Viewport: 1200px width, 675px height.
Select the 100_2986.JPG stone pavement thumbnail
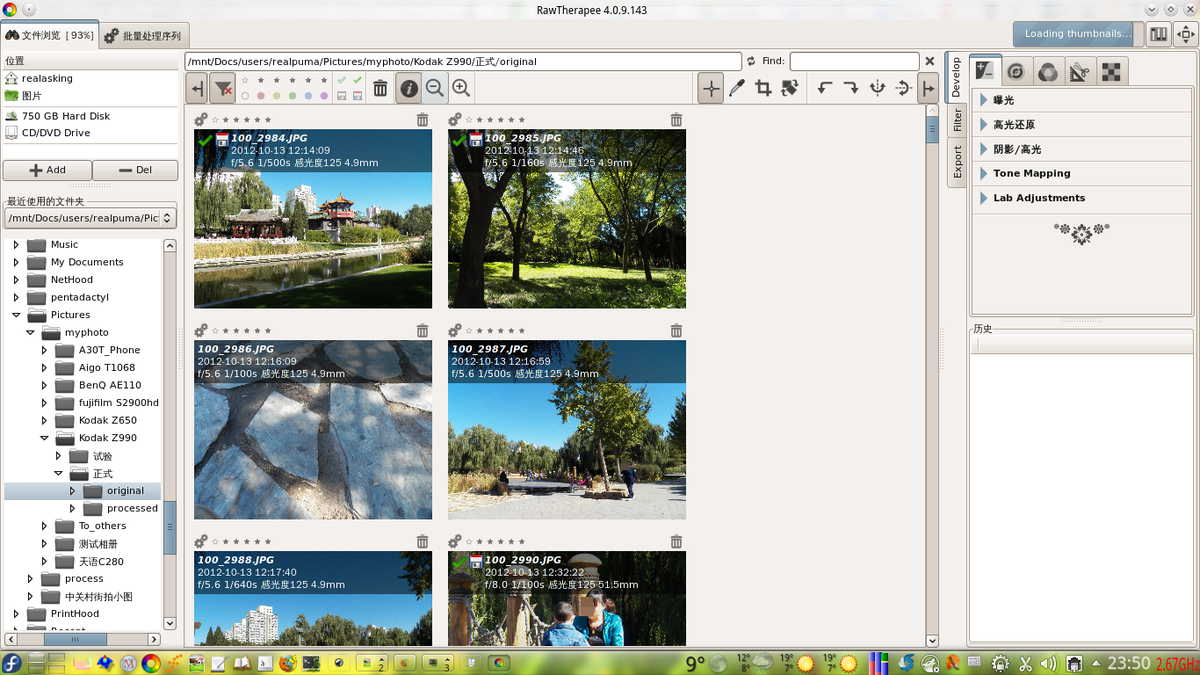pos(313,430)
